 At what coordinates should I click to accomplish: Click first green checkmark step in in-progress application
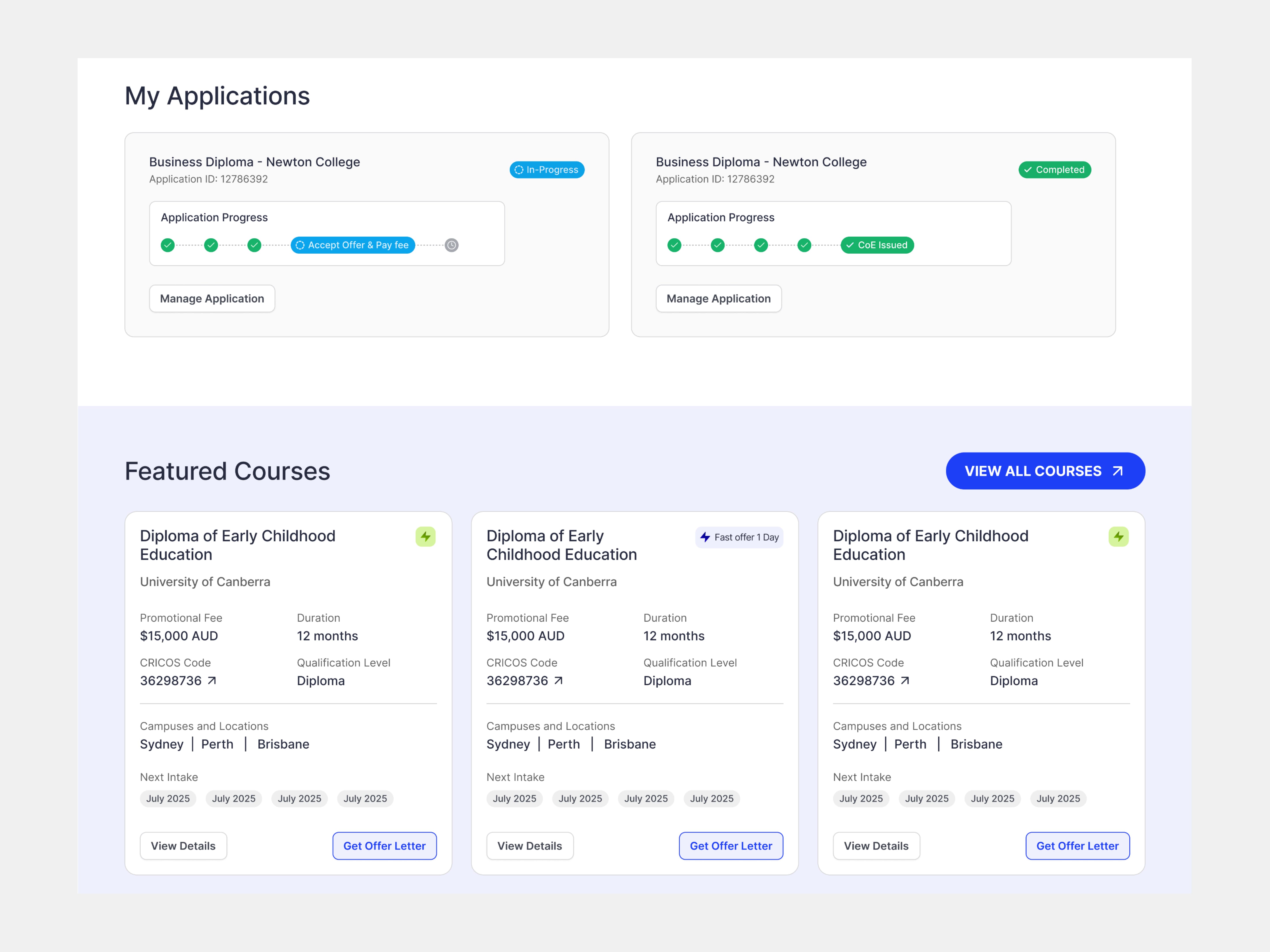(168, 245)
